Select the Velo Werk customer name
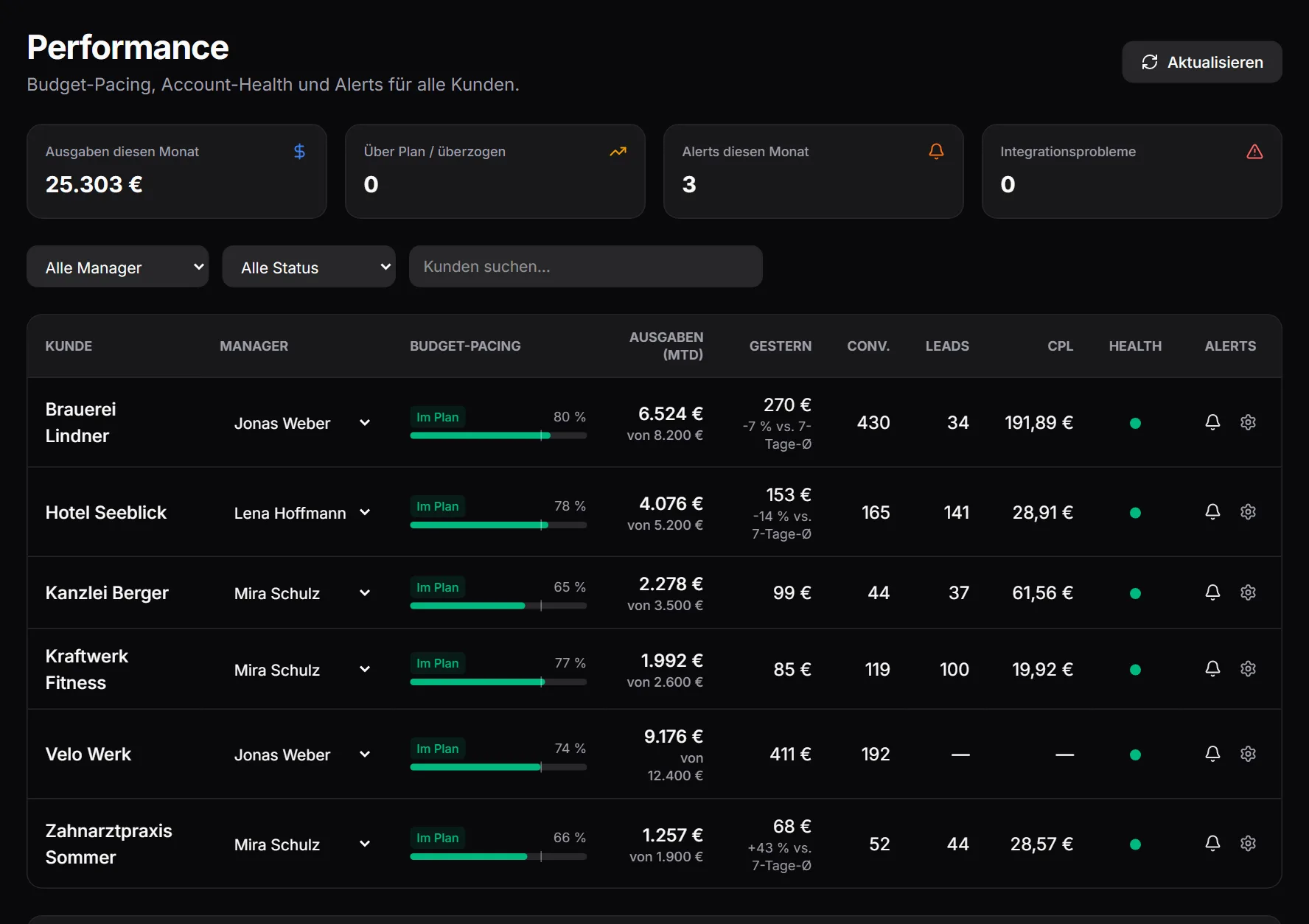The height and width of the screenshot is (924, 1309). 88,754
